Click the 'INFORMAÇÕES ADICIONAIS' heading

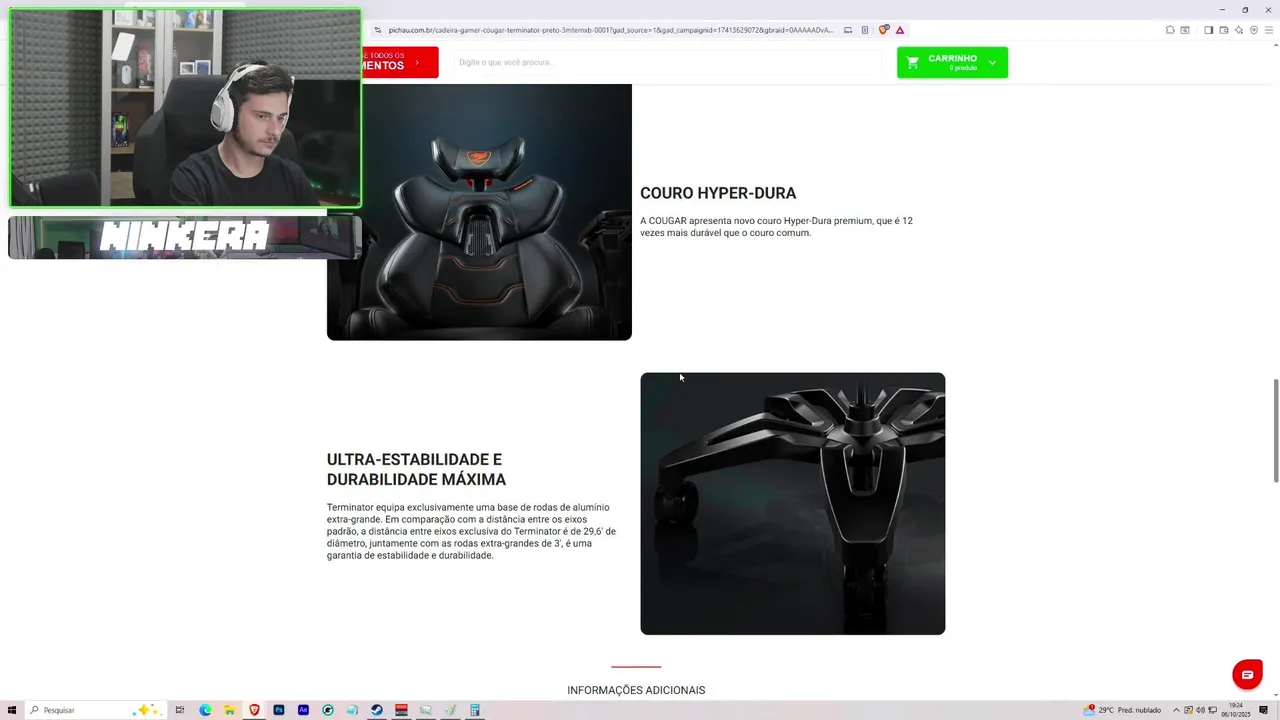point(636,690)
